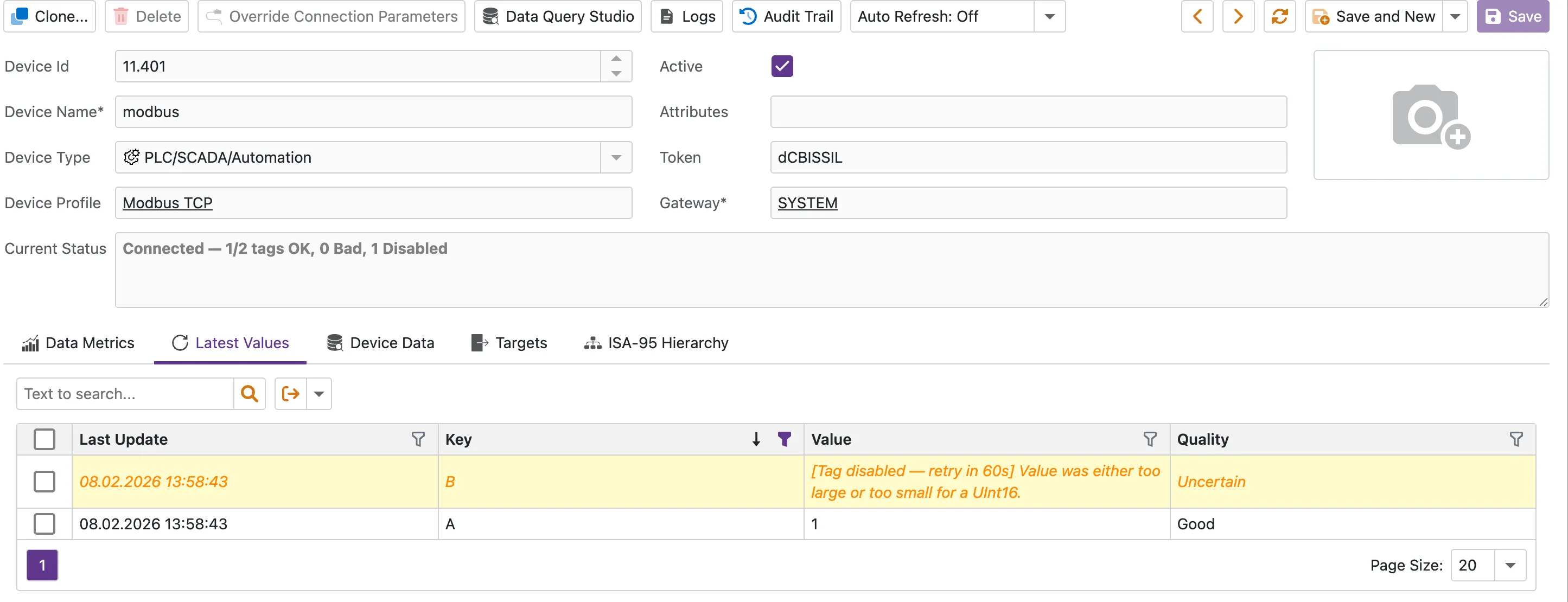
Task: Open the Page Size dropdown
Action: pyautogui.click(x=1510, y=565)
